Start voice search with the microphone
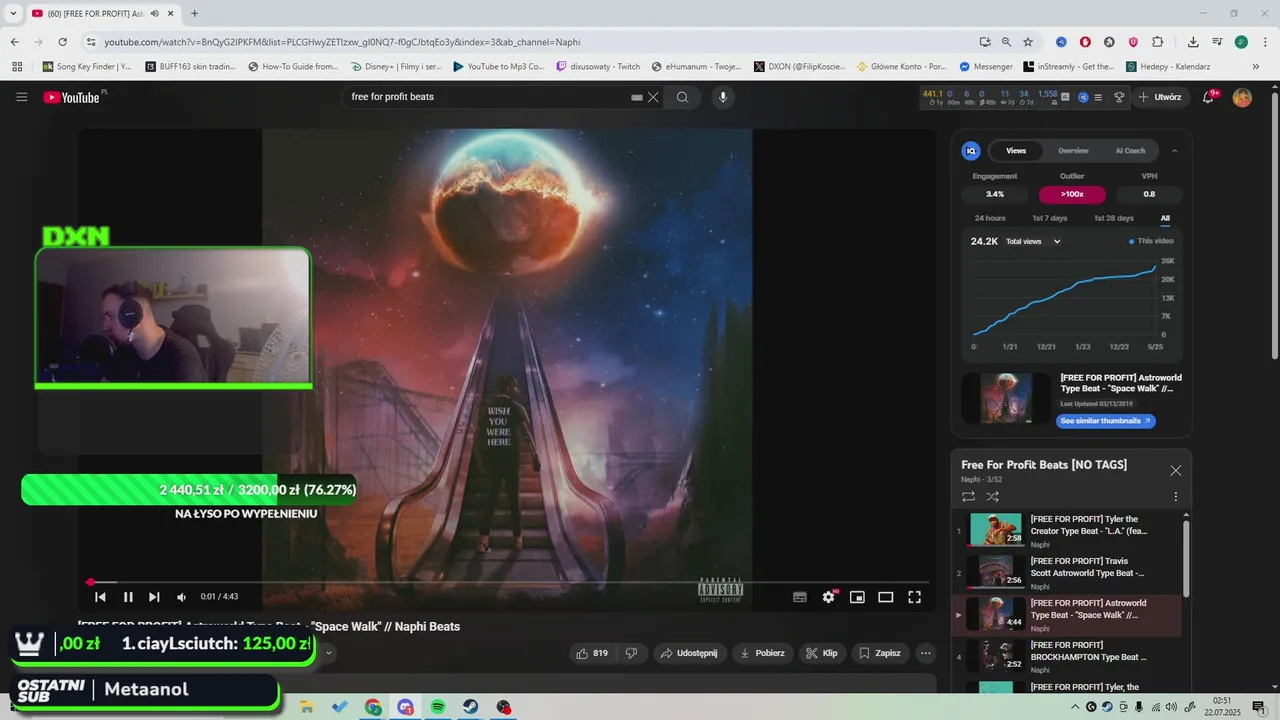Image resolution: width=1280 pixels, height=720 pixels. point(723,97)
